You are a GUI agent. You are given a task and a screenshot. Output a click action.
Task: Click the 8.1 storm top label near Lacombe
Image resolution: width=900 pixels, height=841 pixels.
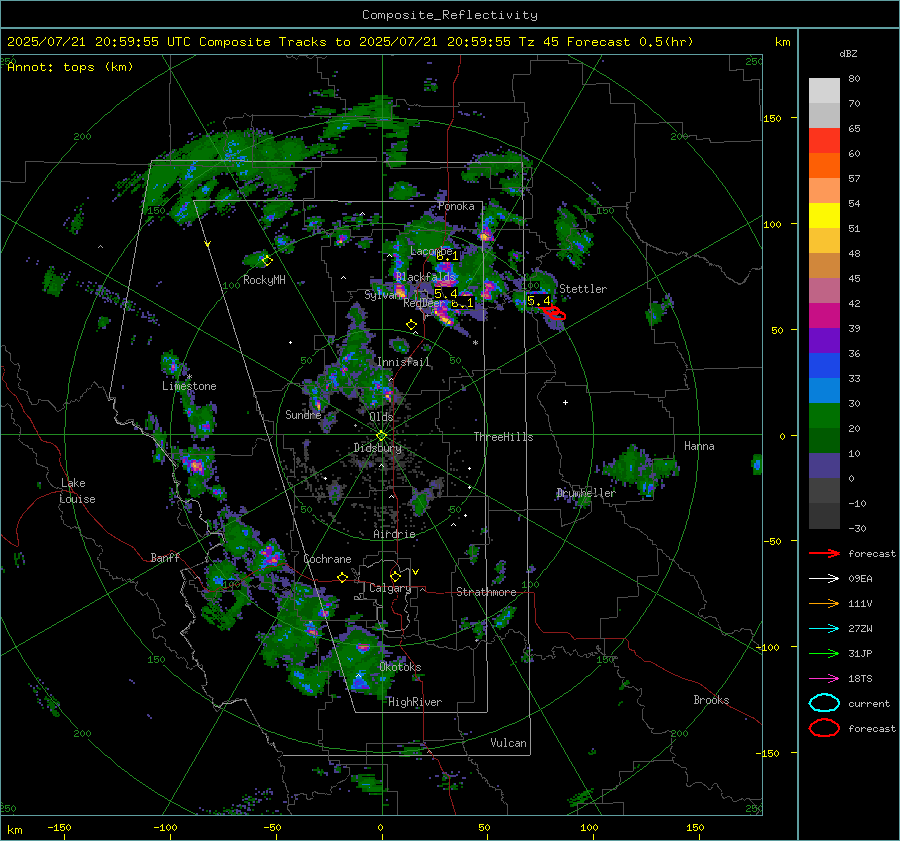coord(448,256)
